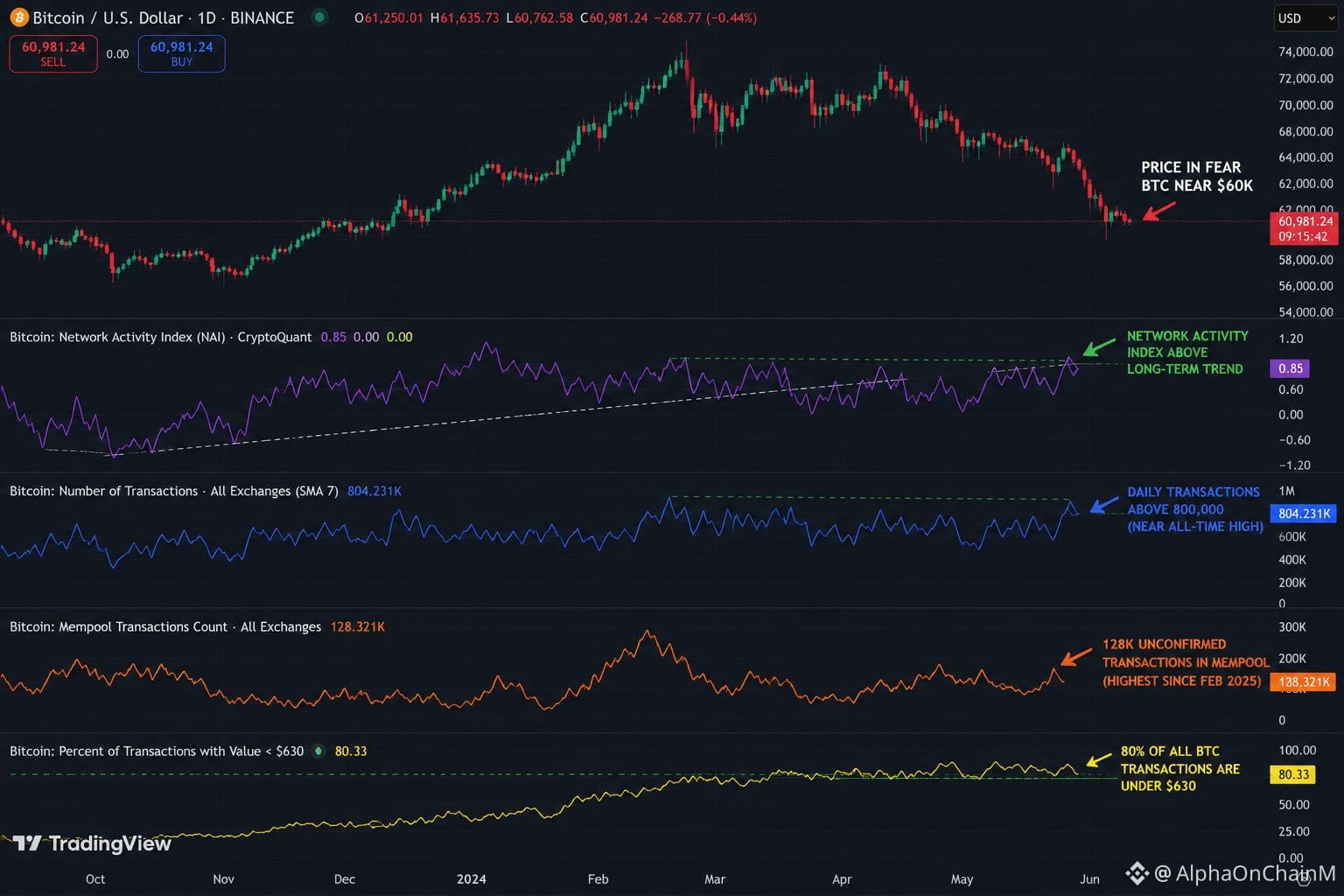
Task: Click the red current price label on price scale
Action: click(x=1304, y=228)
